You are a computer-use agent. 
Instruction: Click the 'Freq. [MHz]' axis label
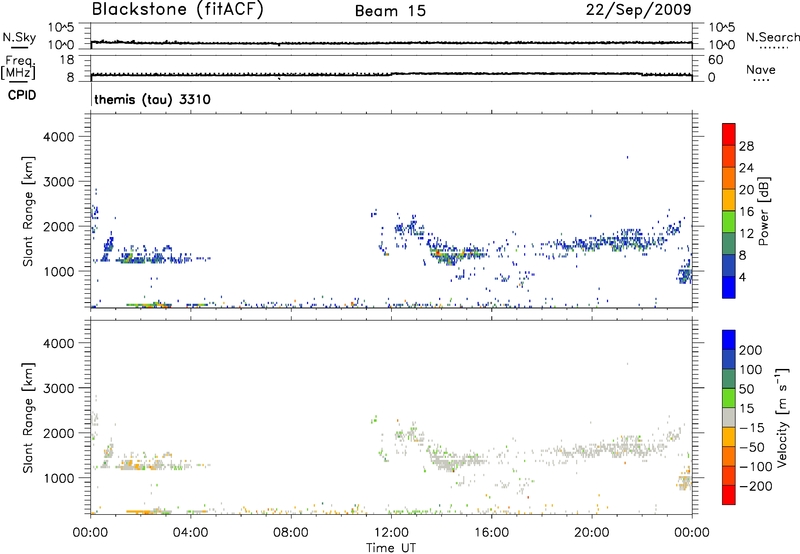coord(18,67)
